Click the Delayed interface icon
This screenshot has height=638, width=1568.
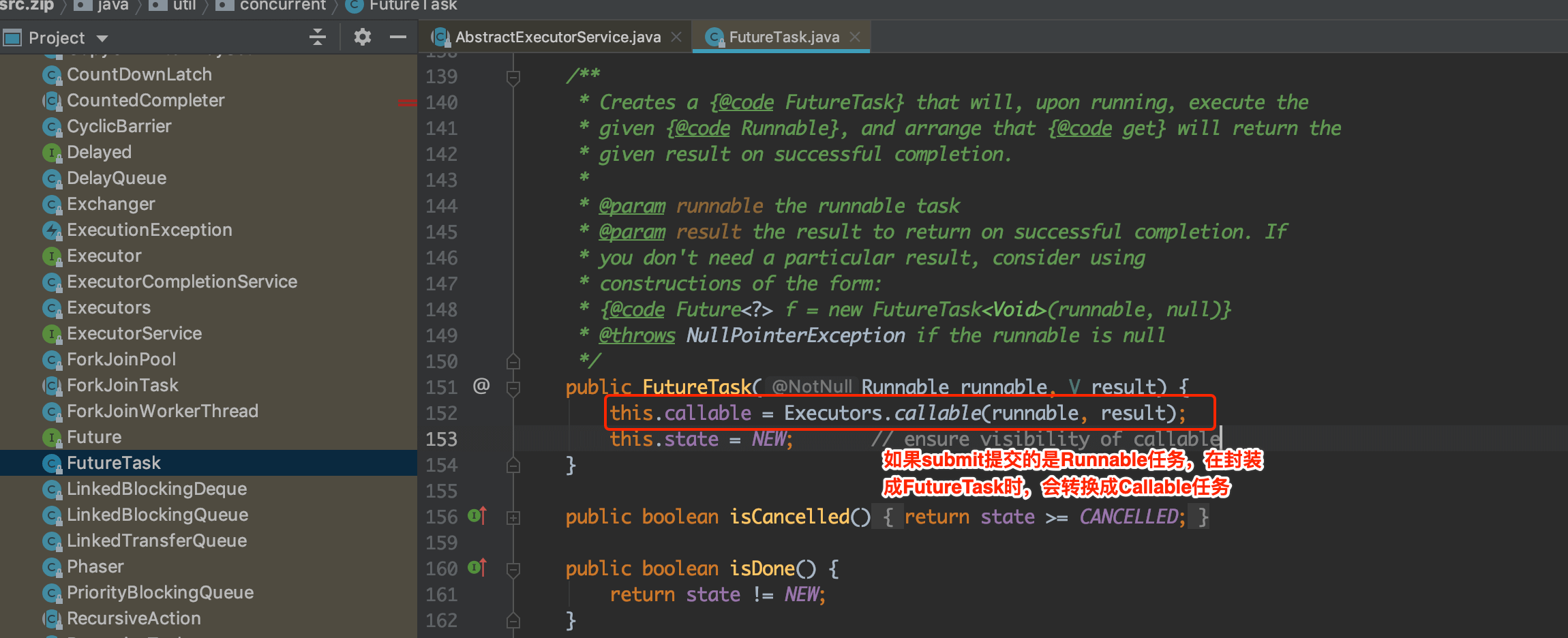[52, 153]
